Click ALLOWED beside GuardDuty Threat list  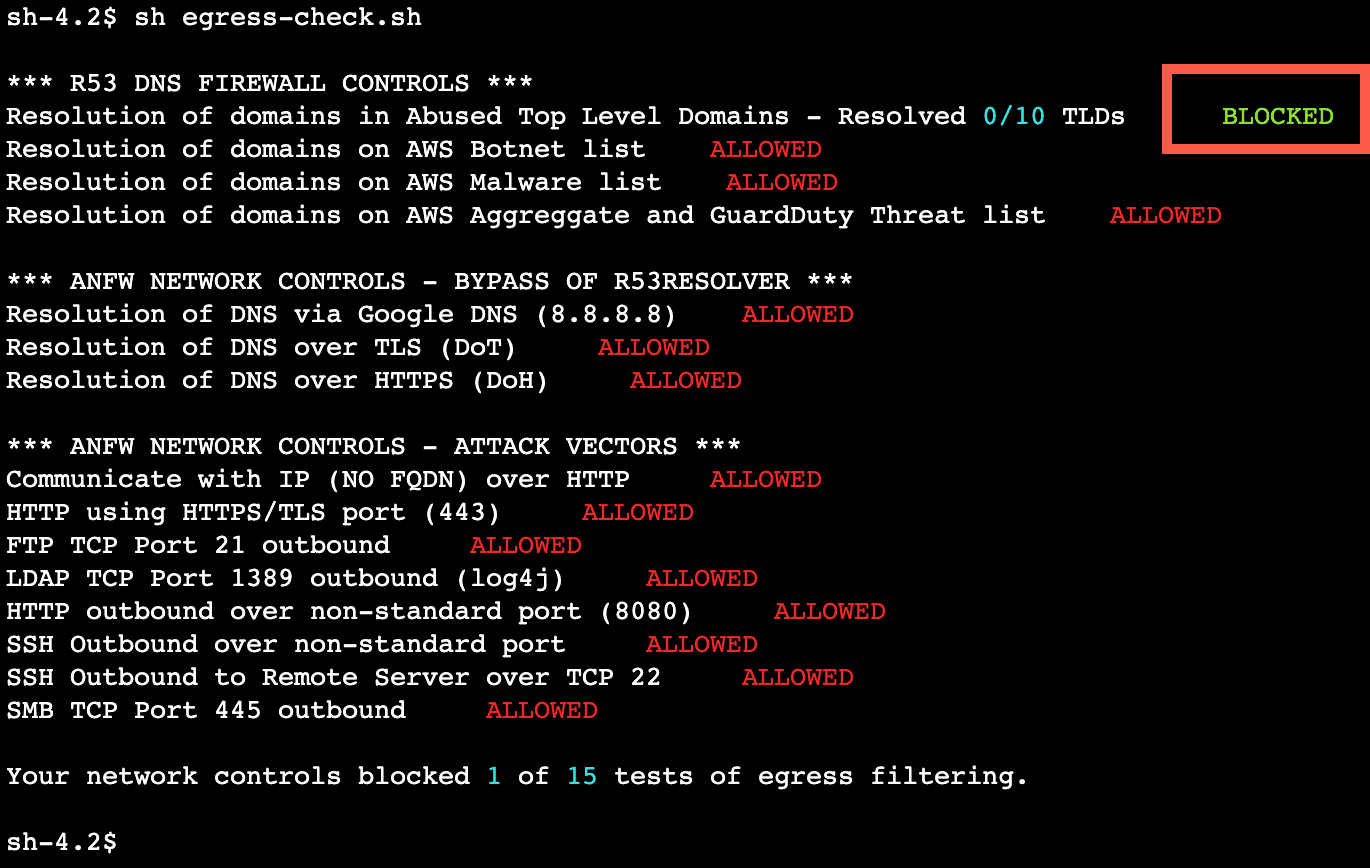click(x=1166, y=215)
